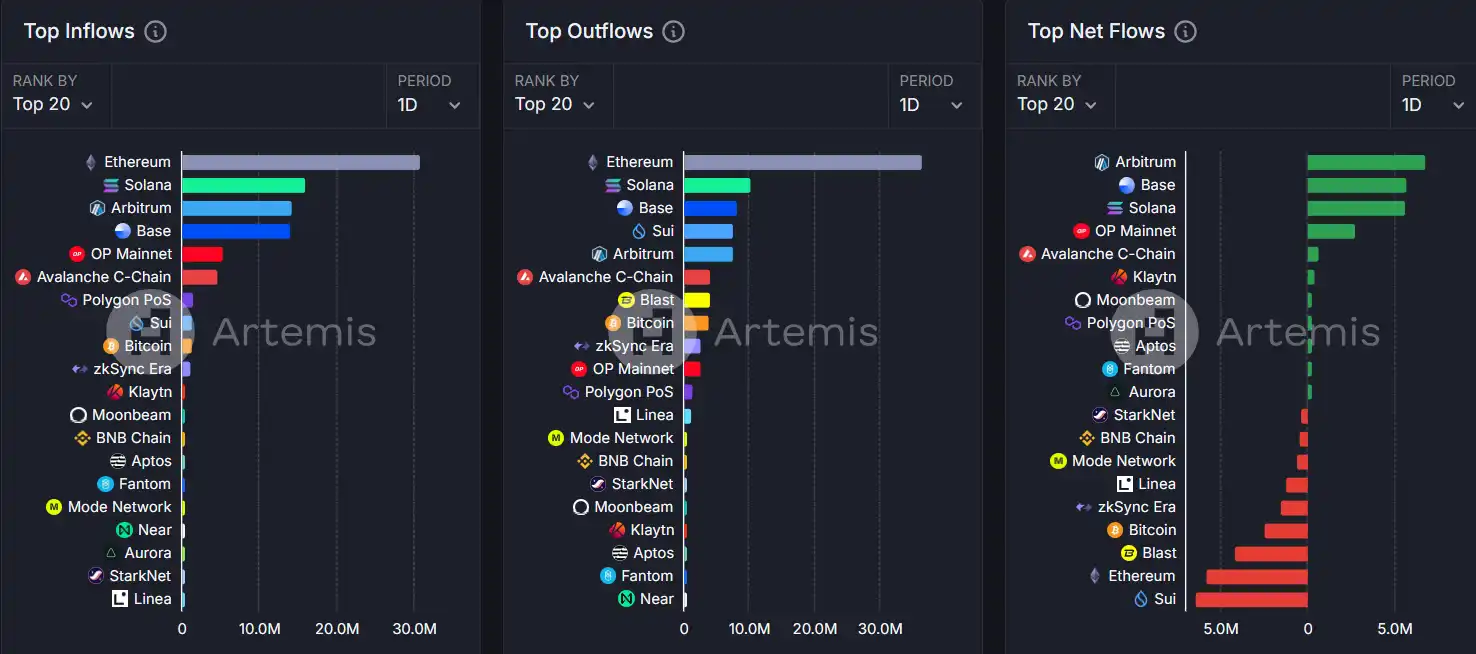The image size is (1476, 654).
Task: Click the info icon beside Top Inflows
Action: click(155, 31)
